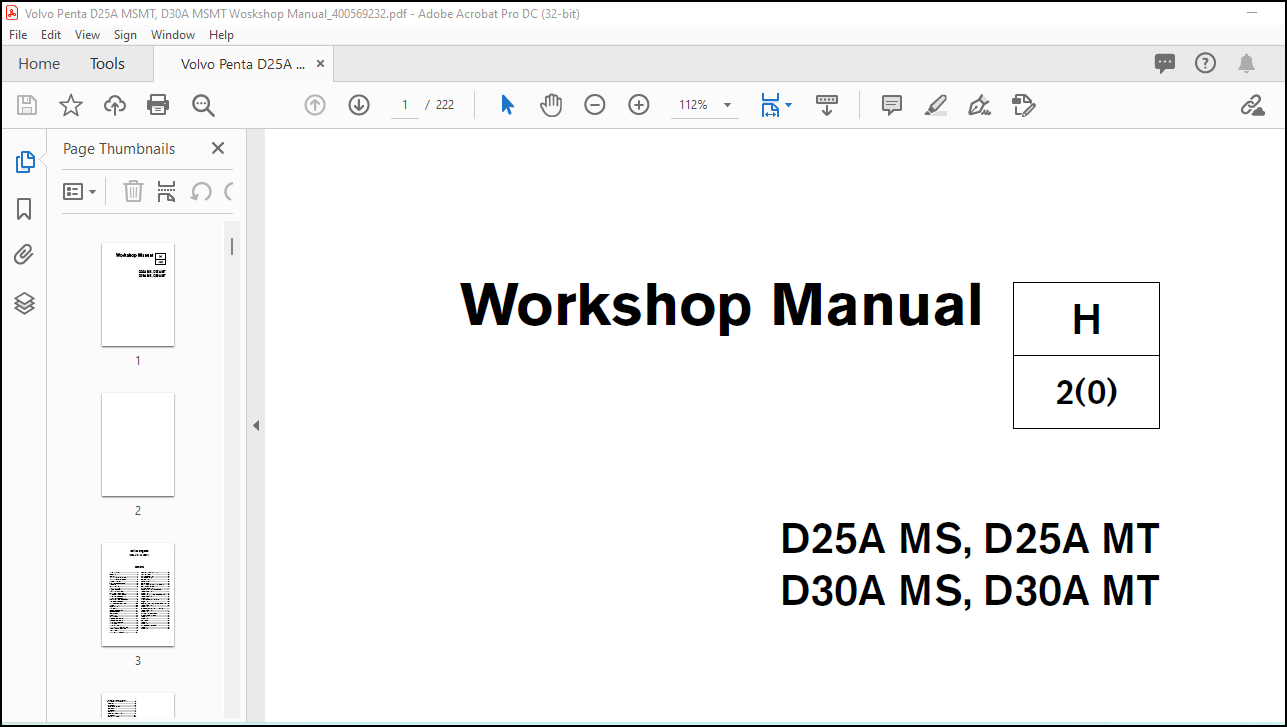
Task: Click the Stamp tool icon
Action: click(x=1023, y=105)
